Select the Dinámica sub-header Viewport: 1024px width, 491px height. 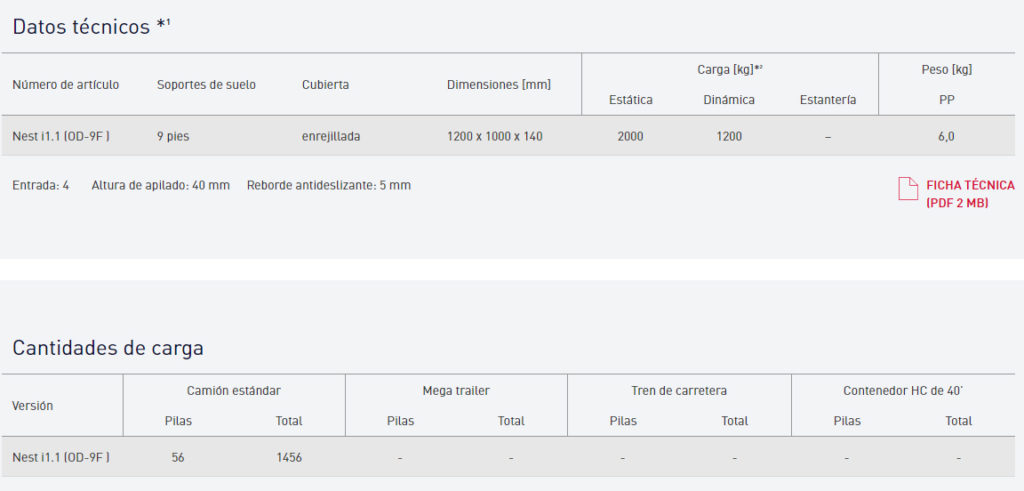click(x=729, y=100)
